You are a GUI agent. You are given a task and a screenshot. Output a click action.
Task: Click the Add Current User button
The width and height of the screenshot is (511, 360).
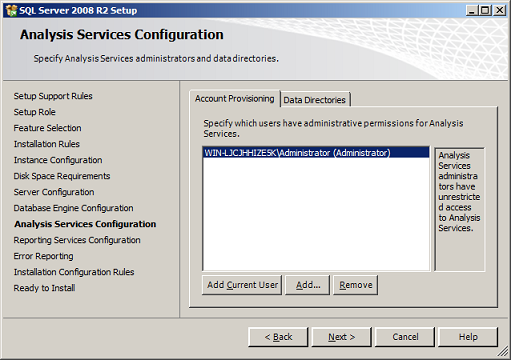tap(242, 285)
